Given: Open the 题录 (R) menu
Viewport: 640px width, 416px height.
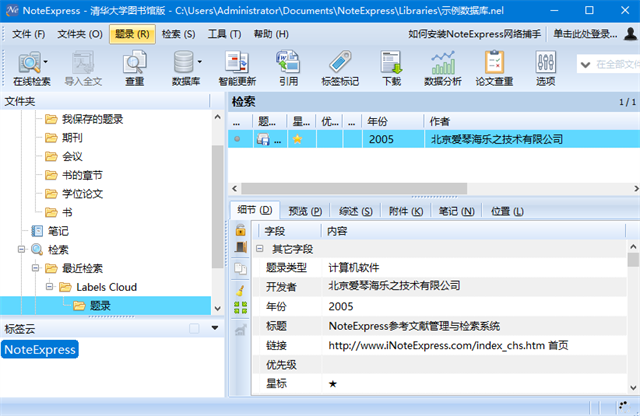Looking at the screenshot, I should (132, 34).
